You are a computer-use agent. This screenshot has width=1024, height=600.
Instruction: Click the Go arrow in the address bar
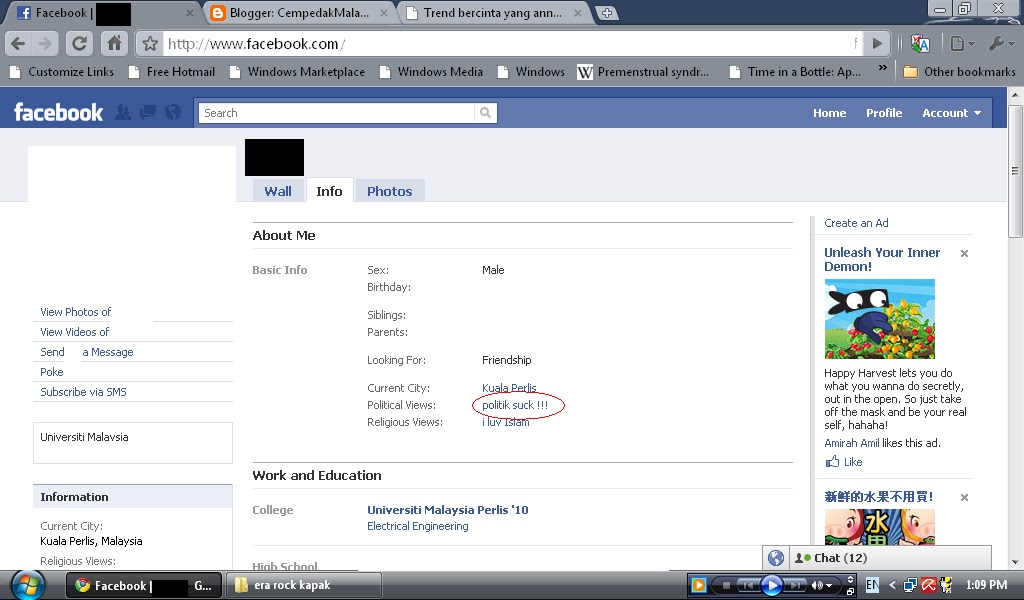click(x=876, y=44)
